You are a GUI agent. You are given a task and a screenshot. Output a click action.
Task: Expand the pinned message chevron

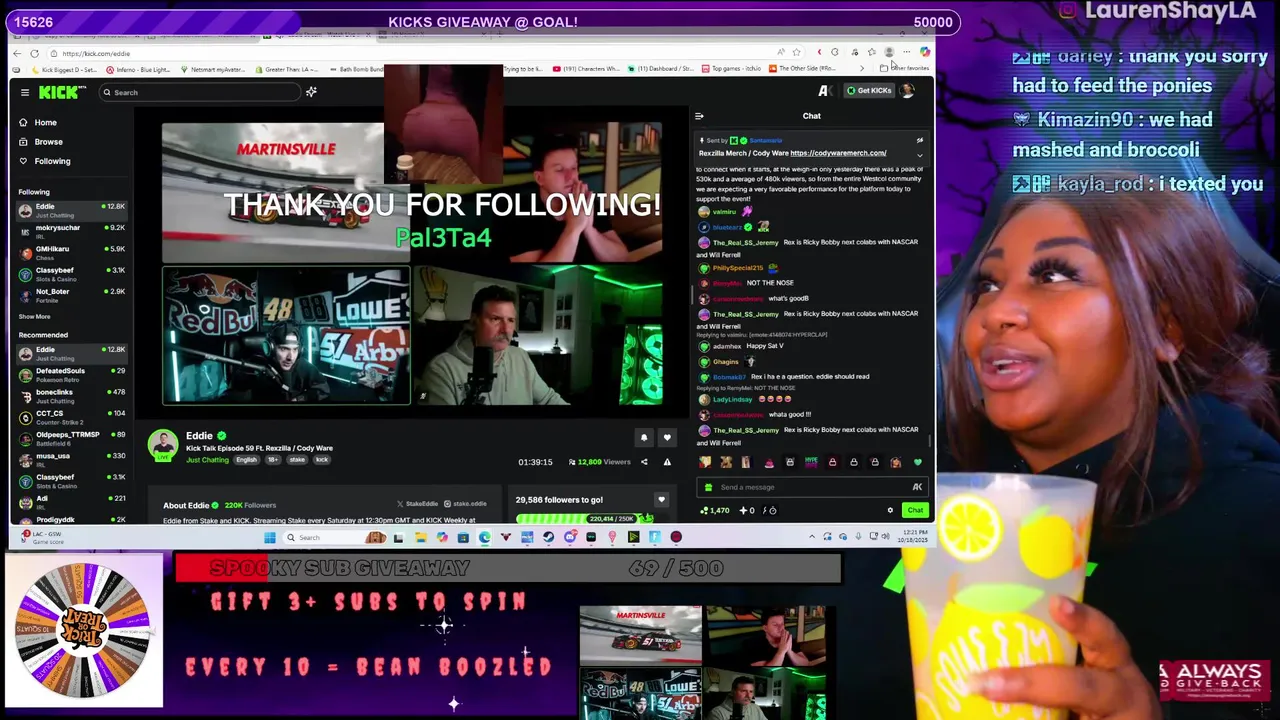(x=919, y=154)
